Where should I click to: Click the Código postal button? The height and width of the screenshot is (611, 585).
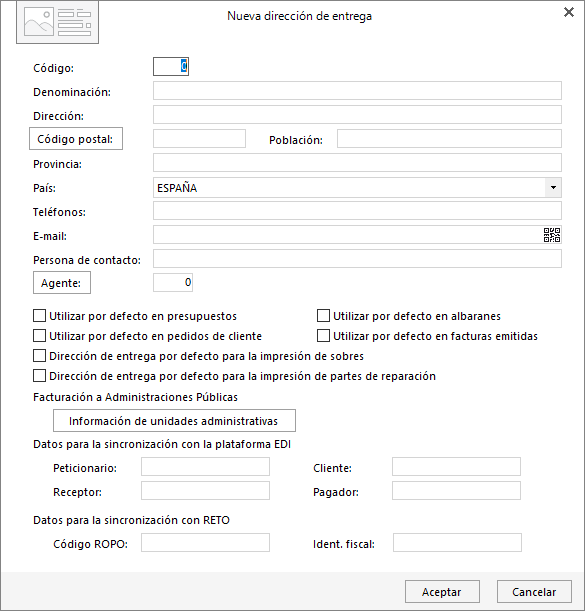click(x=76, y=139)
